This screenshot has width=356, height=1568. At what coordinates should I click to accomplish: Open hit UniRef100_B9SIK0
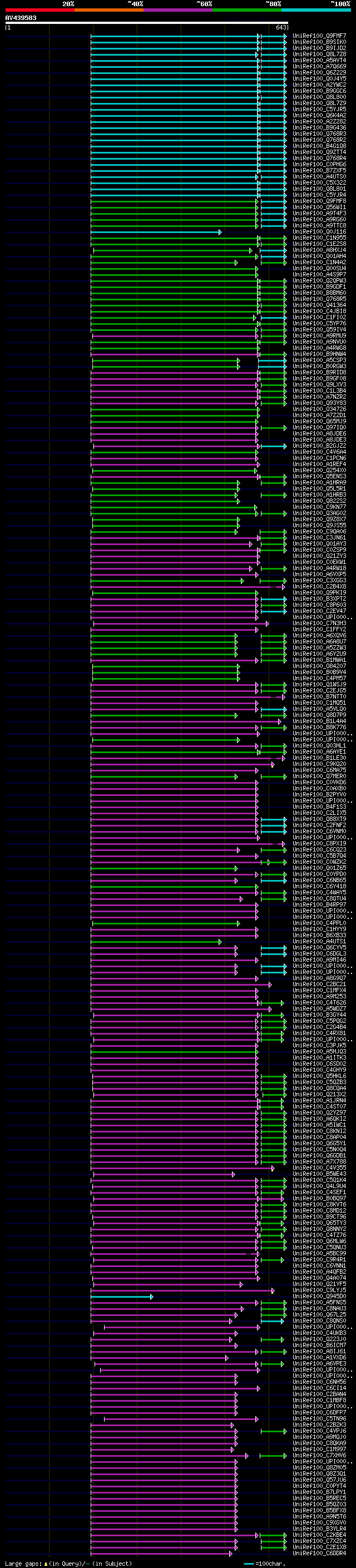319,42
